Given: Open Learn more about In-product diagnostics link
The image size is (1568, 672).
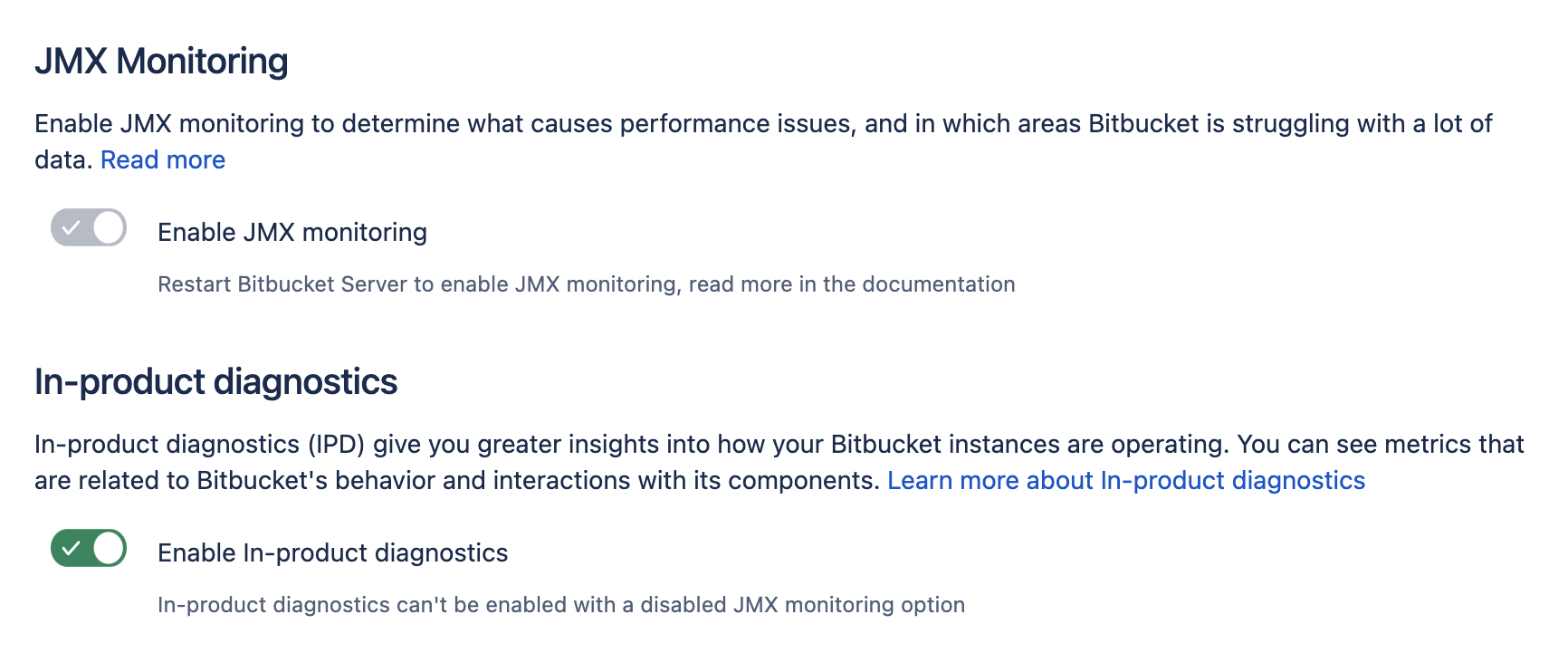Looking at the screenshot, I should pyautogui.click(x=1125, y=481).
